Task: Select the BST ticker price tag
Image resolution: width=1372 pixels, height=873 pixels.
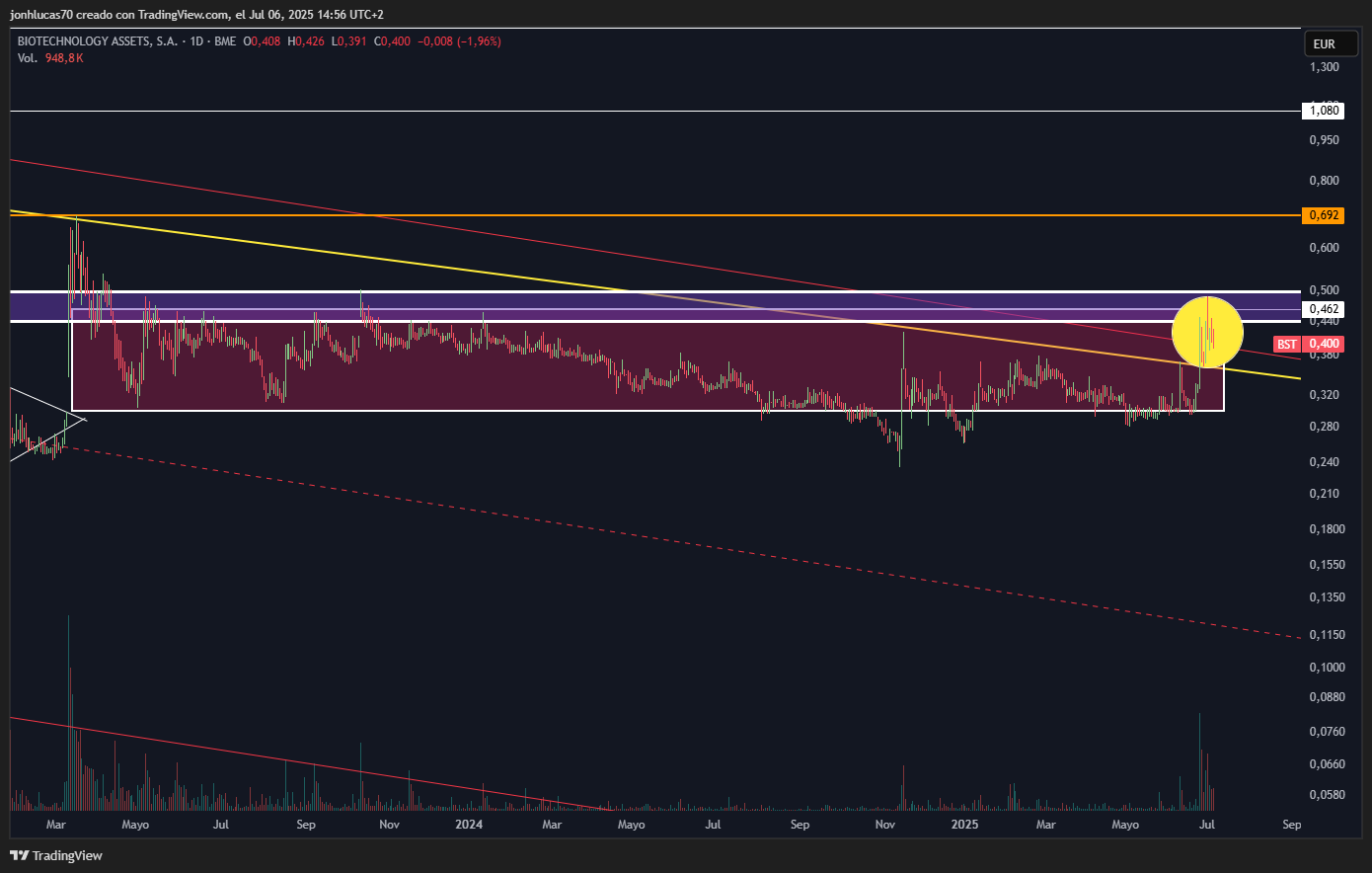Action: pos(1286,344)
